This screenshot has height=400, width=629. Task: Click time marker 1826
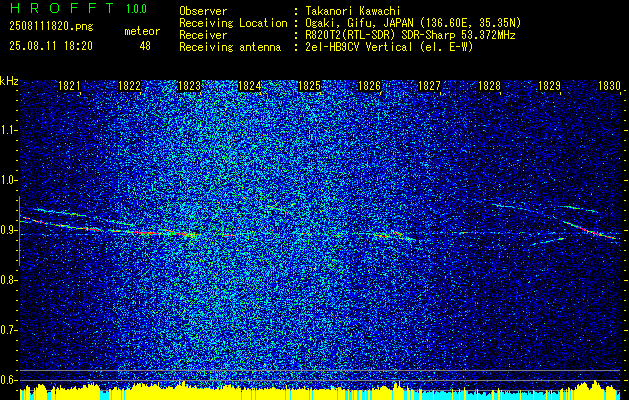point(369,86)
